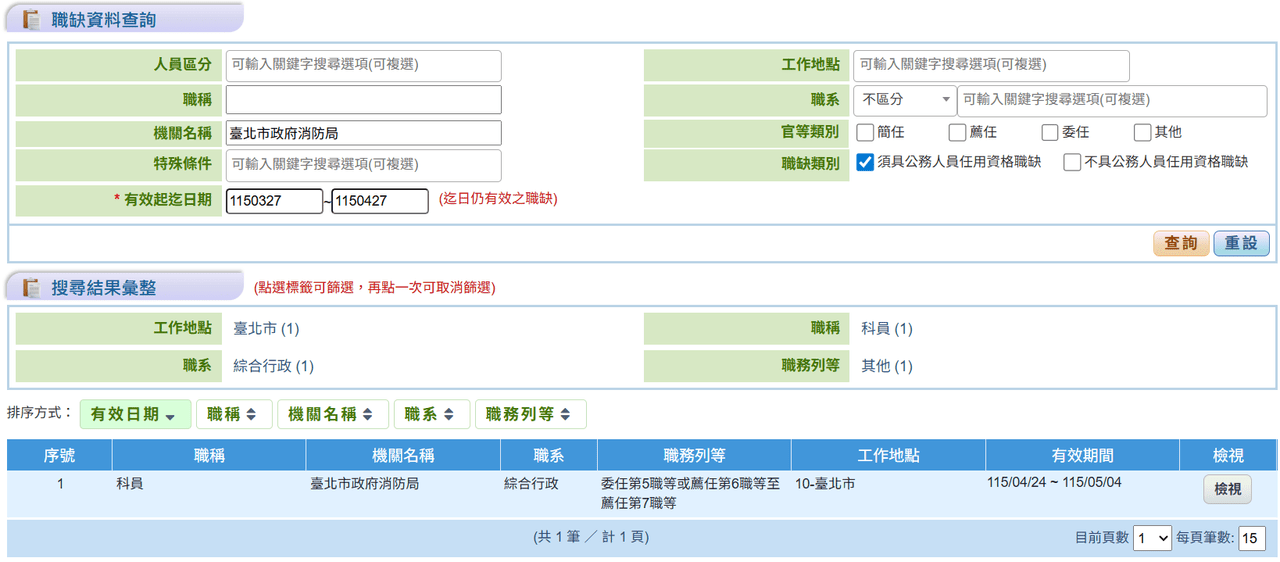Viewport: 1280px width, 562px height.
Task: Click the 檢視 column header
Action: click(1228, 455)
